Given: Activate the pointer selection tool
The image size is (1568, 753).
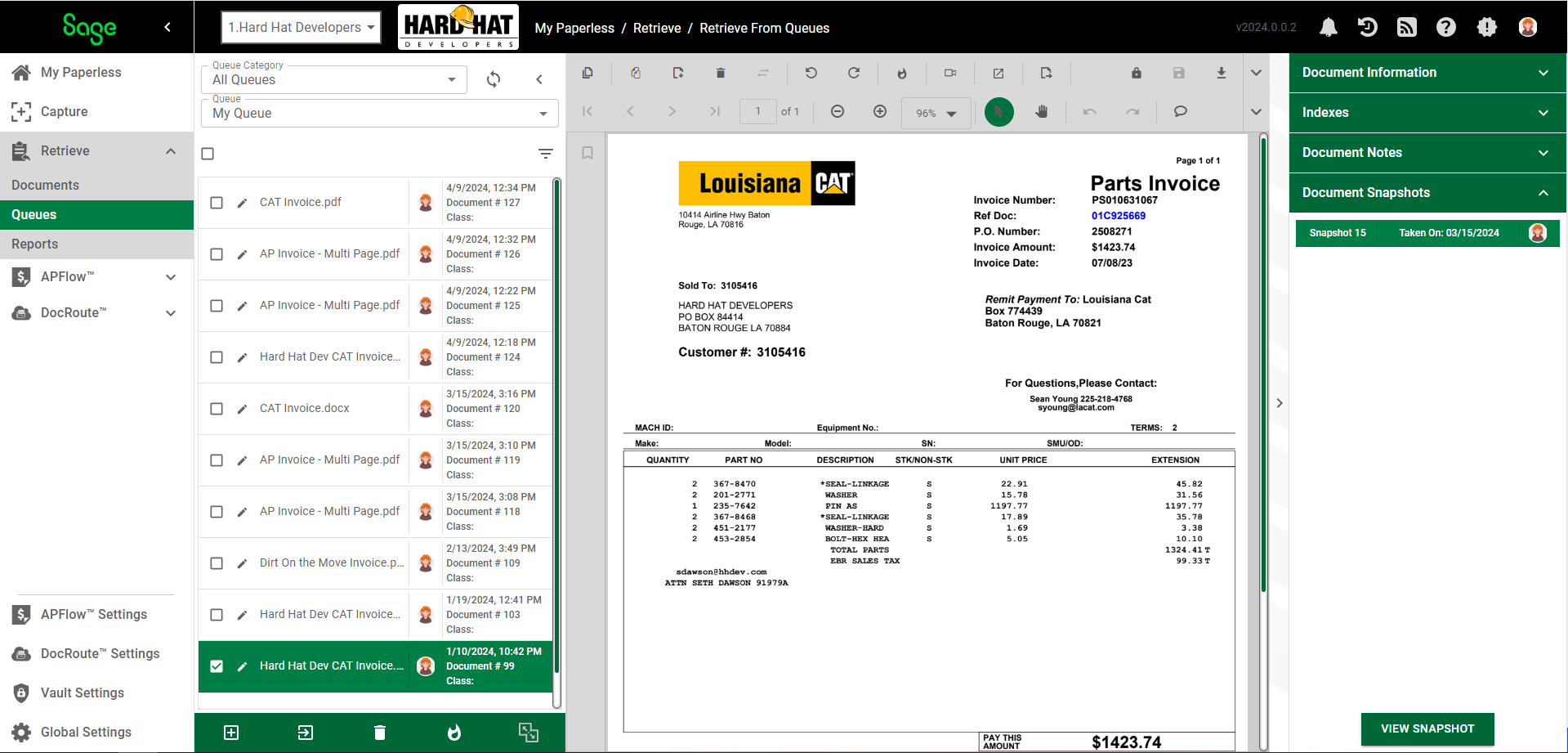Looking at the screenshot, I should click(x=999, y=112).
